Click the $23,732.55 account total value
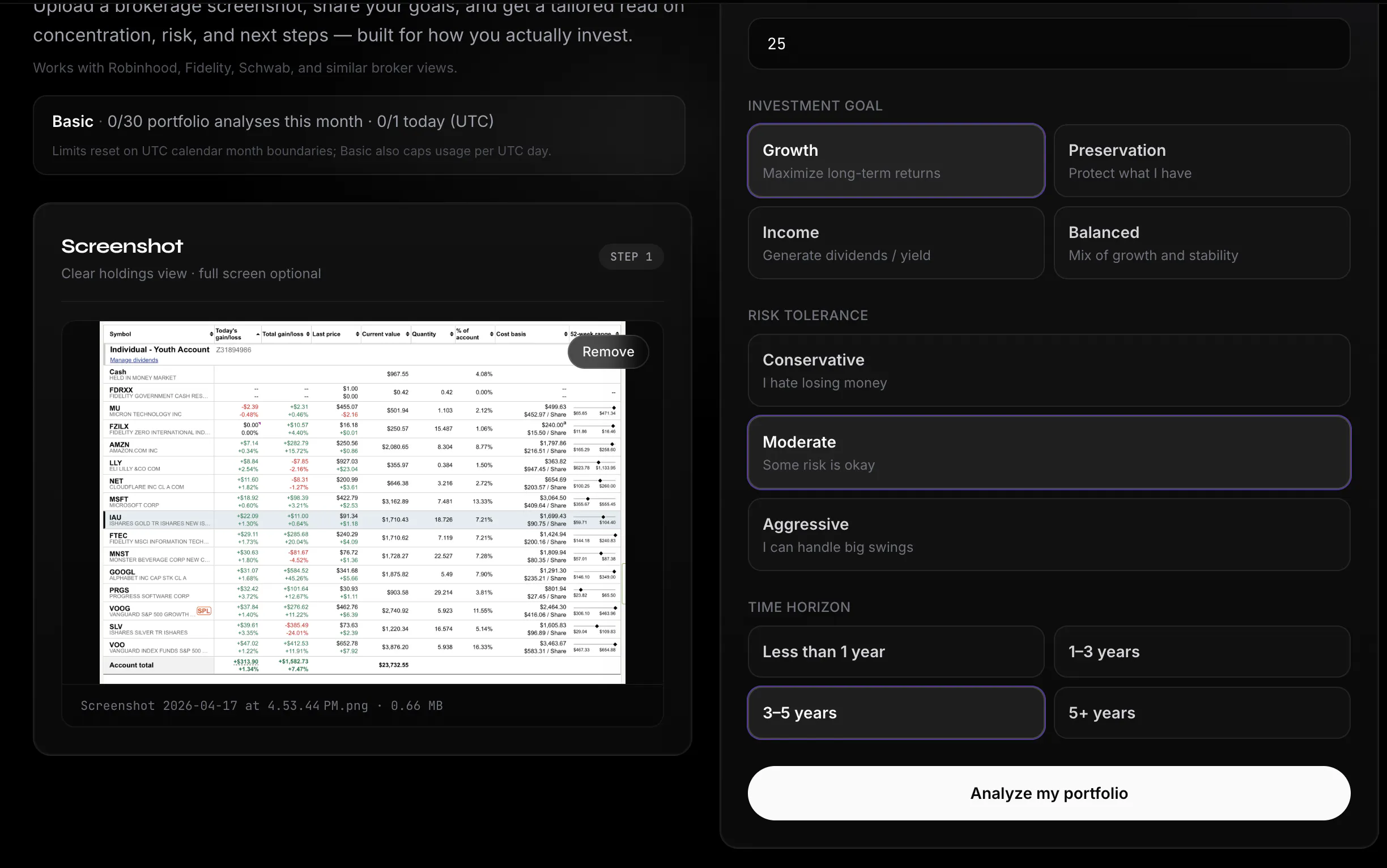This screenshot has width=1387, height=868. pos(394,665)
